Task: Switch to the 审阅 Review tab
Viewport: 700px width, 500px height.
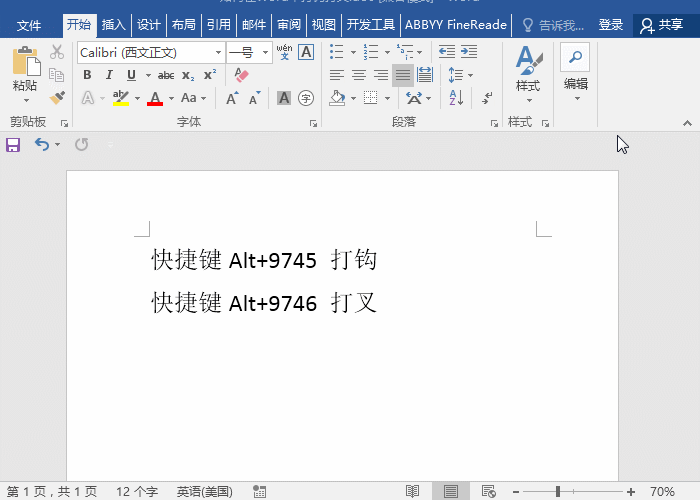Action: tap(289, 25)
